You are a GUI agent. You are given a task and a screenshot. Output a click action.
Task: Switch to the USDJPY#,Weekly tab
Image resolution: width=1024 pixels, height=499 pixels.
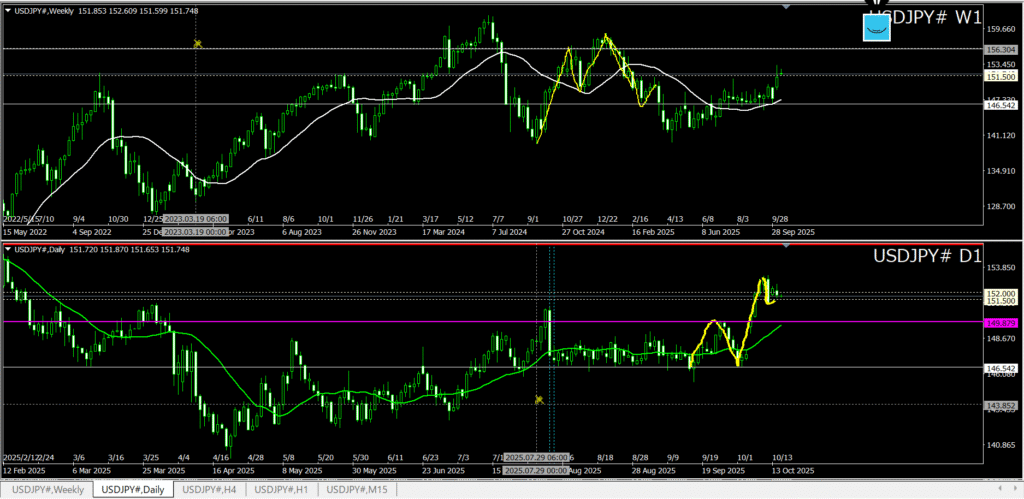tap(47, 489)
